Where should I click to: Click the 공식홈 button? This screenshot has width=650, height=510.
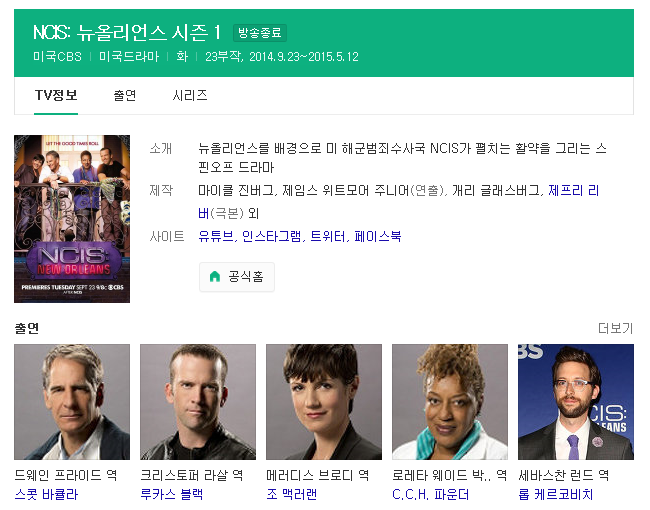pyautogui.click(x=237, y=277)
